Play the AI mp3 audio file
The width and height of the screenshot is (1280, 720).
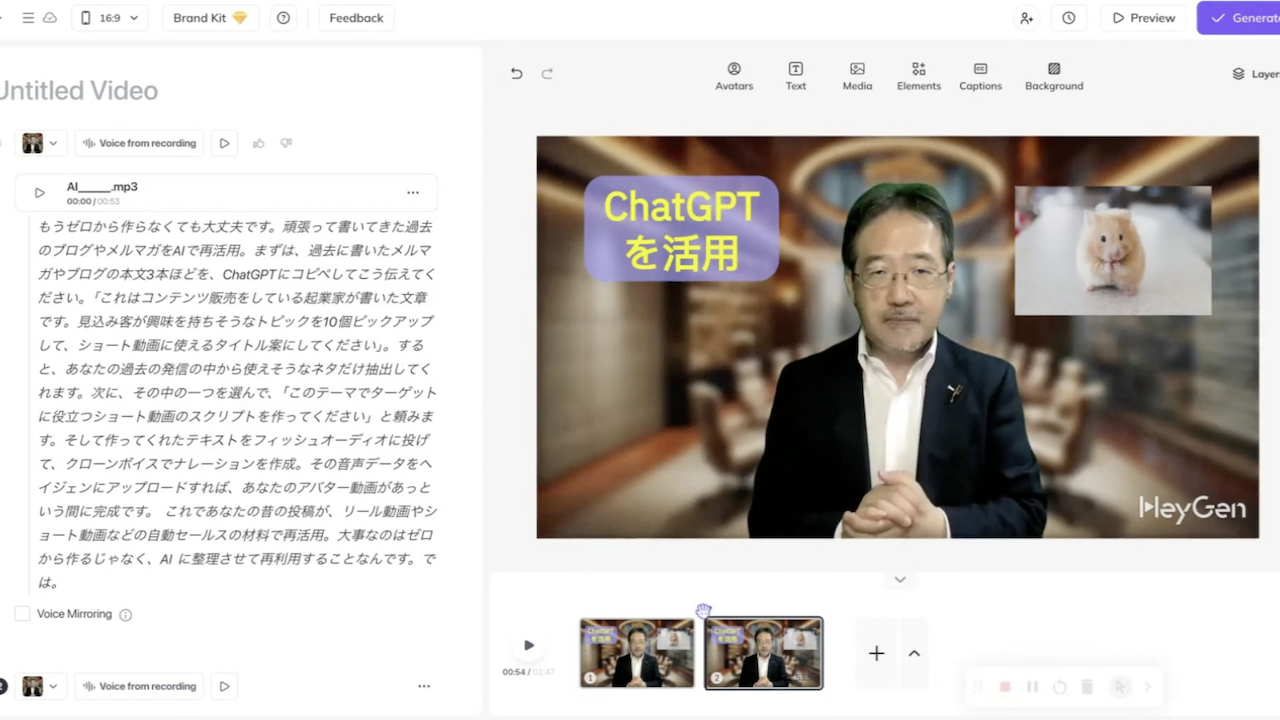(40, 193)
